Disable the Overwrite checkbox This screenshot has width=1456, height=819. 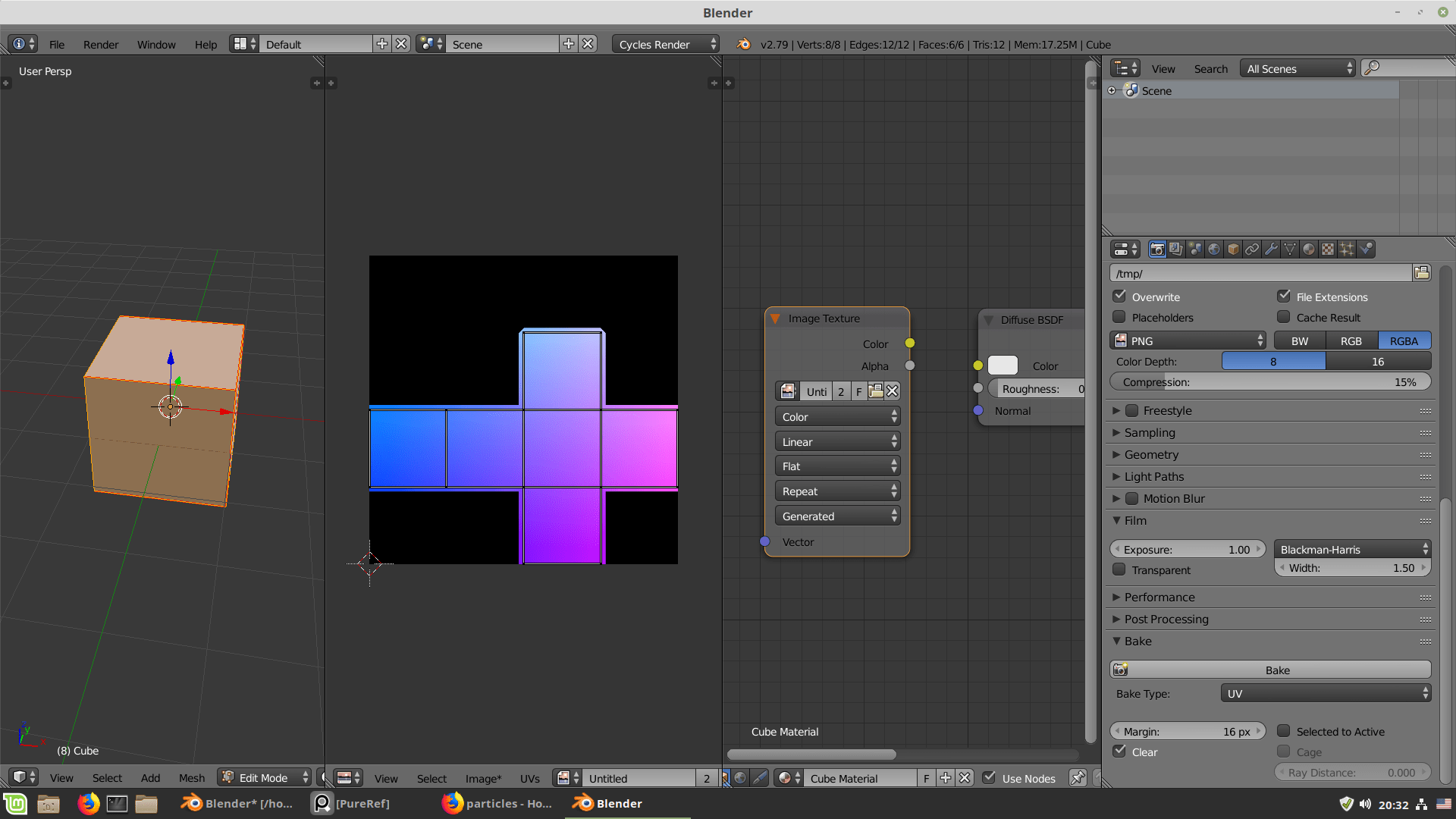click(x=1119, y=297)
